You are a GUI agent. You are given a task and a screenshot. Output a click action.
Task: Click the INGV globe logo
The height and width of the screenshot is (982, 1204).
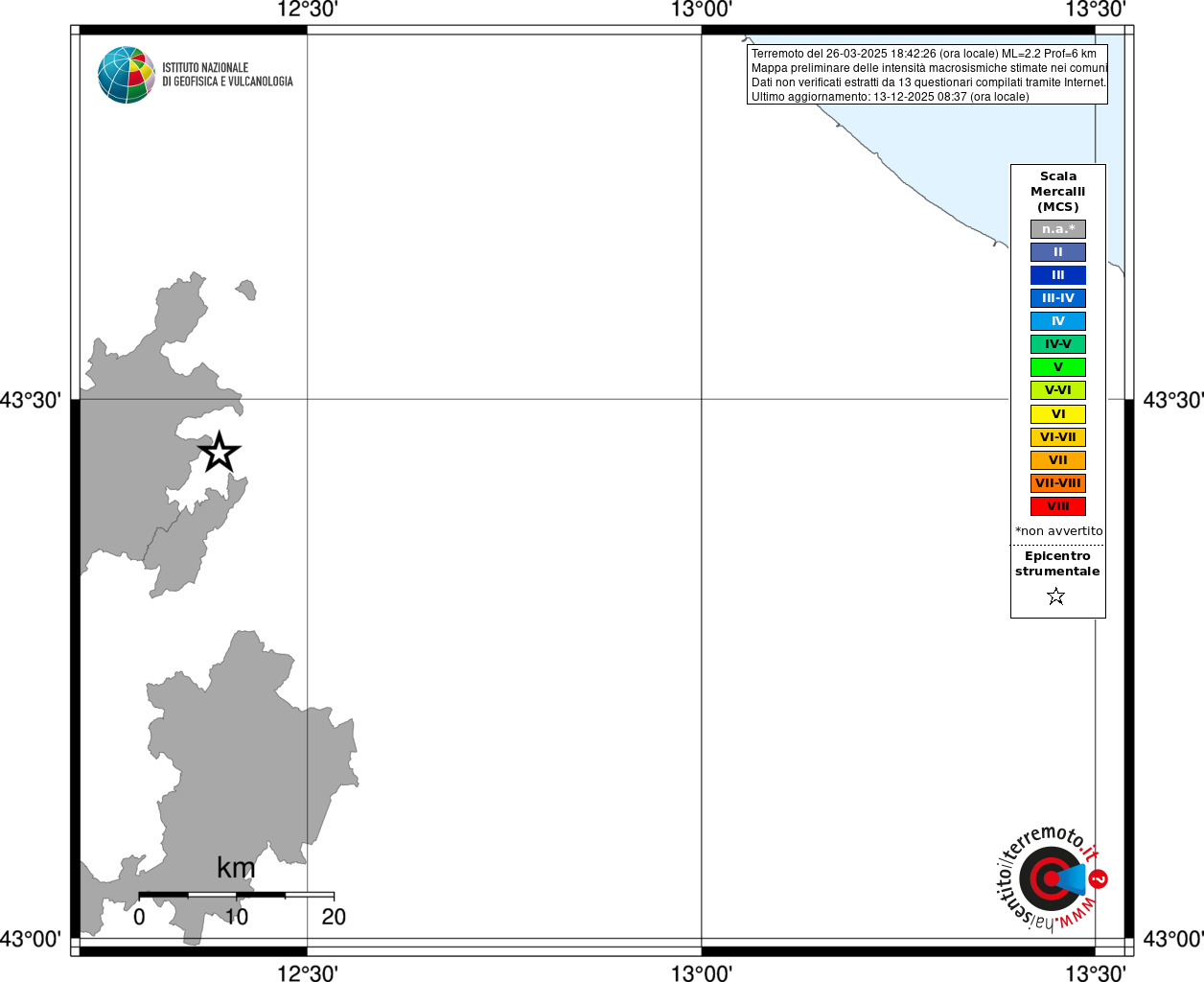coord(127,75)
